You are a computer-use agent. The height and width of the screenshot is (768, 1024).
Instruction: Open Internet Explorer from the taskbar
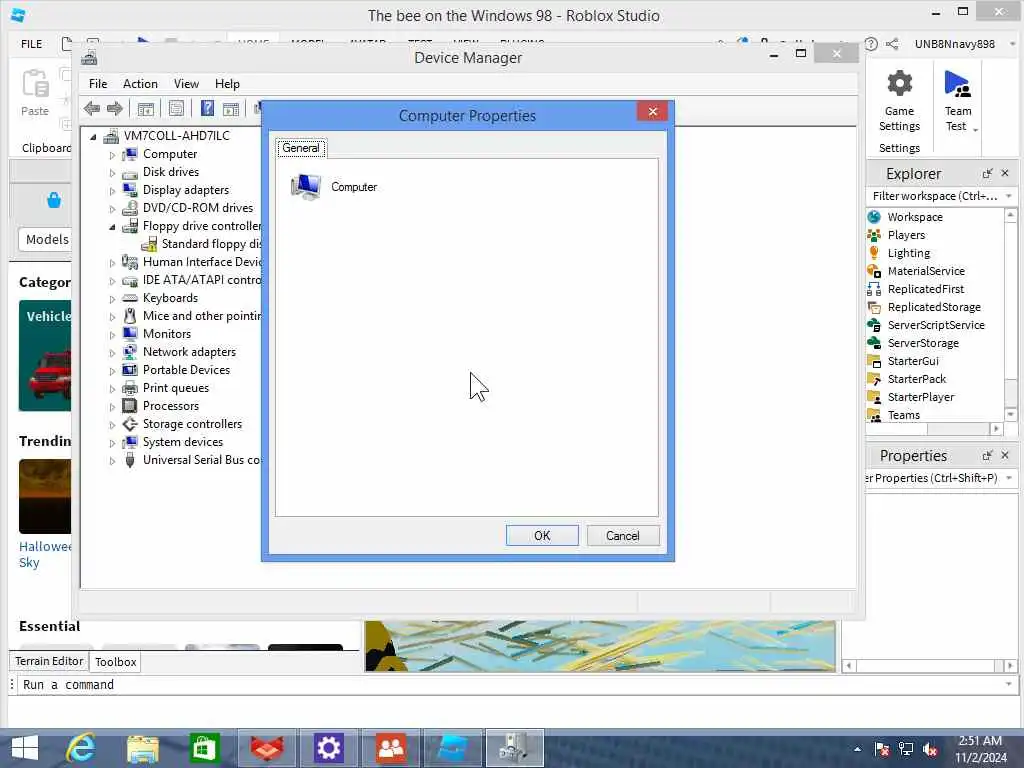pyautogui.click(x=81, y=748)
